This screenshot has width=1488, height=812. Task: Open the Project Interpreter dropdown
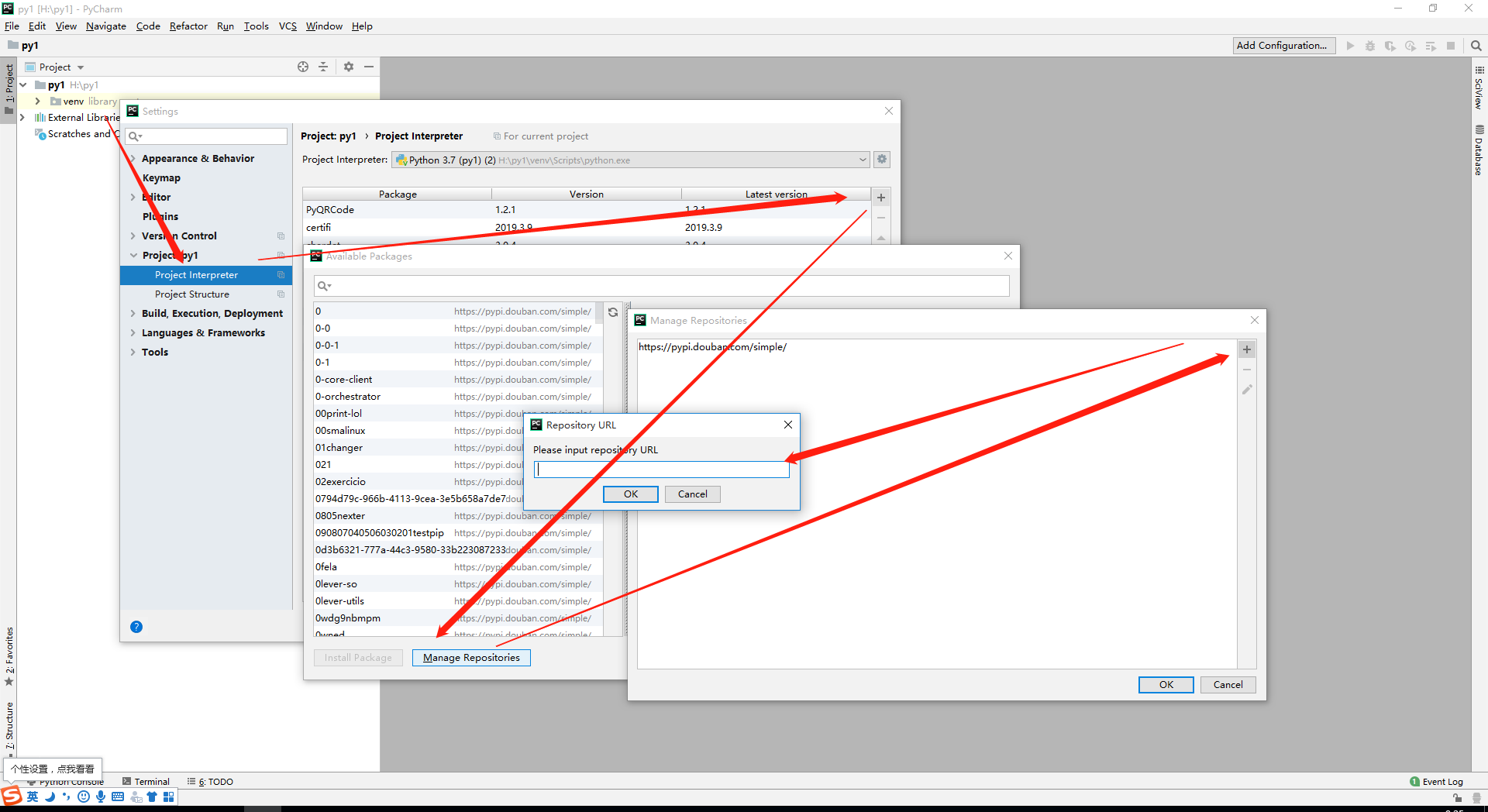[631, 160]
